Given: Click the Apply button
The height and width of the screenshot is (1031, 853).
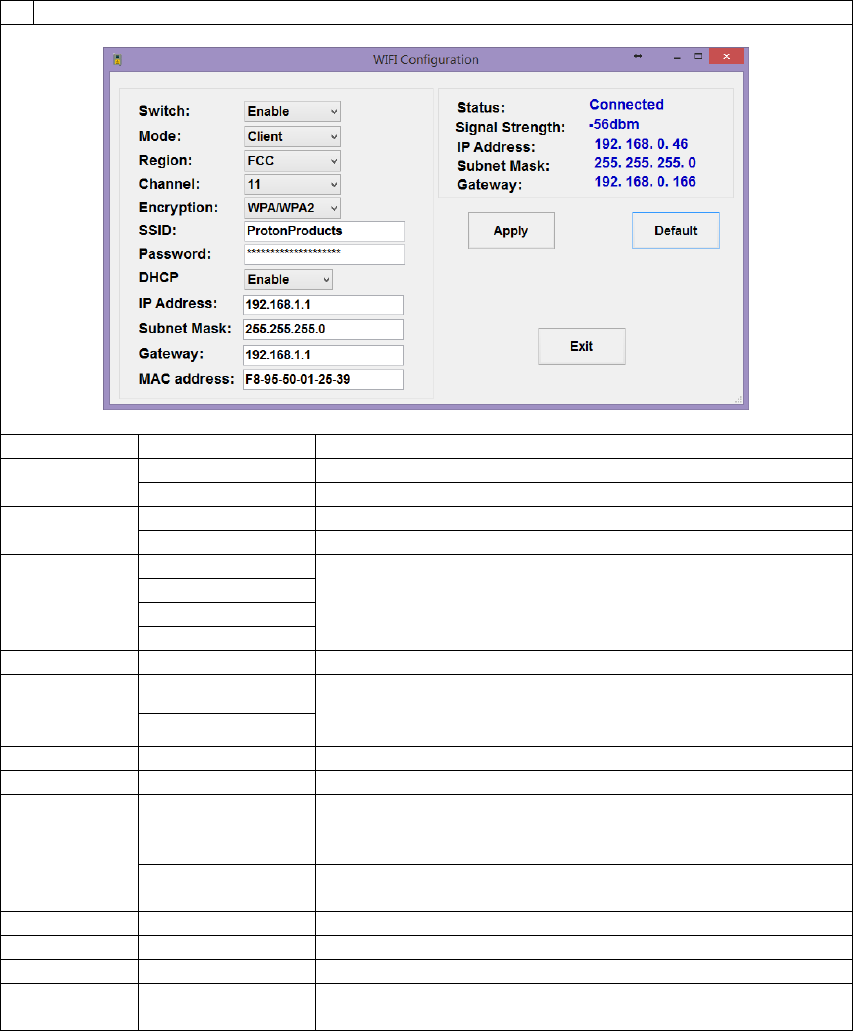Looking at the screenshot, I should [511, 231].
